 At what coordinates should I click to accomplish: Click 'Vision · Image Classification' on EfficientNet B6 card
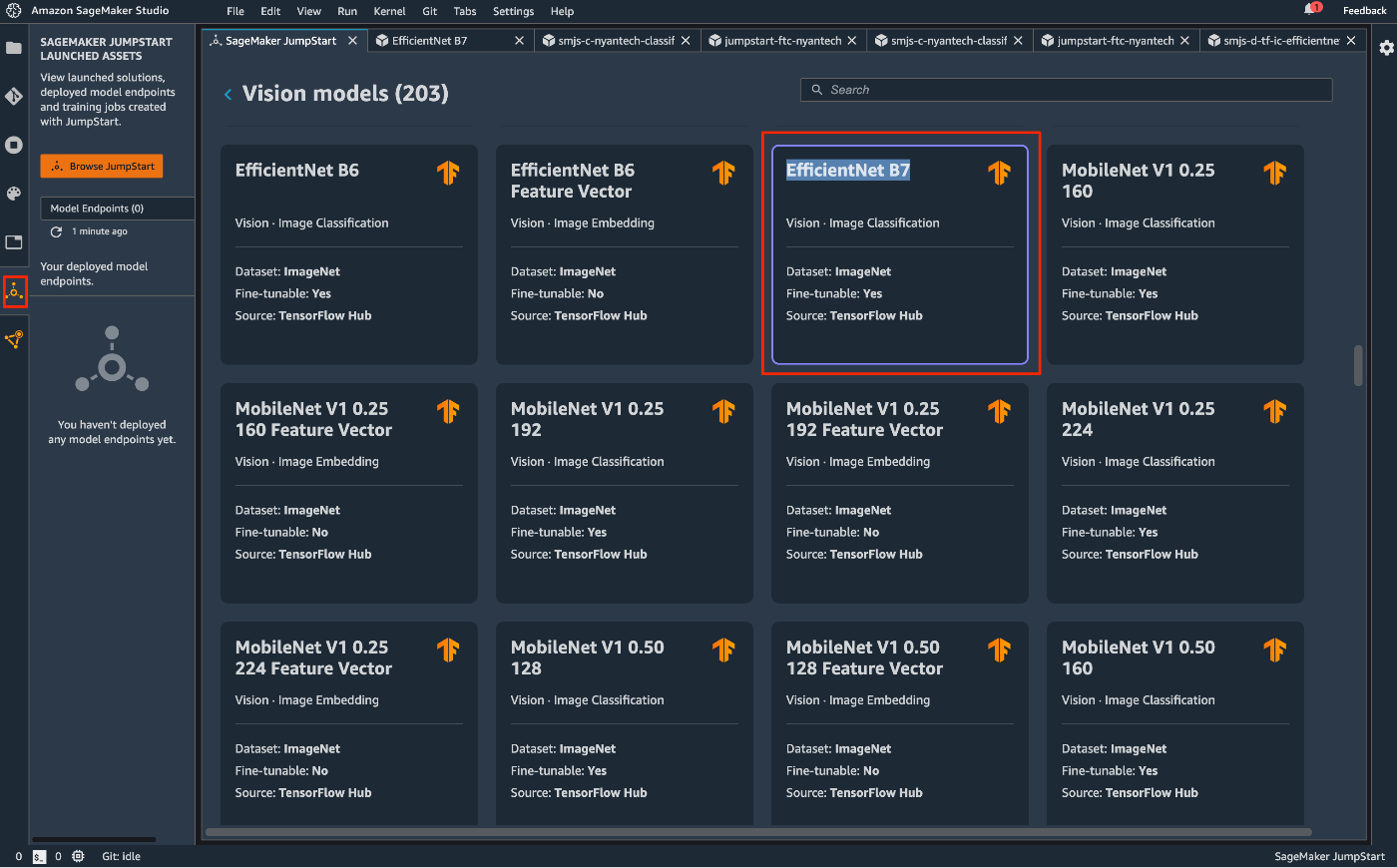point(312,223)
